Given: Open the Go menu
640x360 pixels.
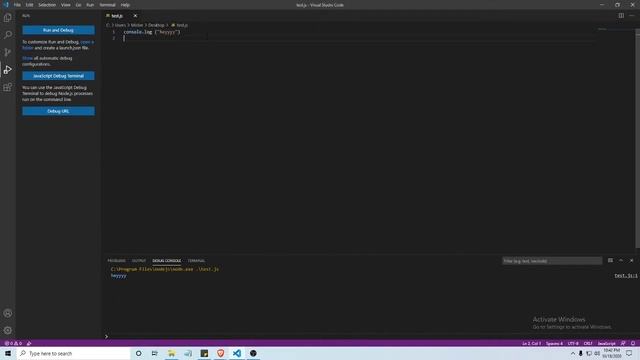Looking at the screenshot, I should click(x=78, y=5).
